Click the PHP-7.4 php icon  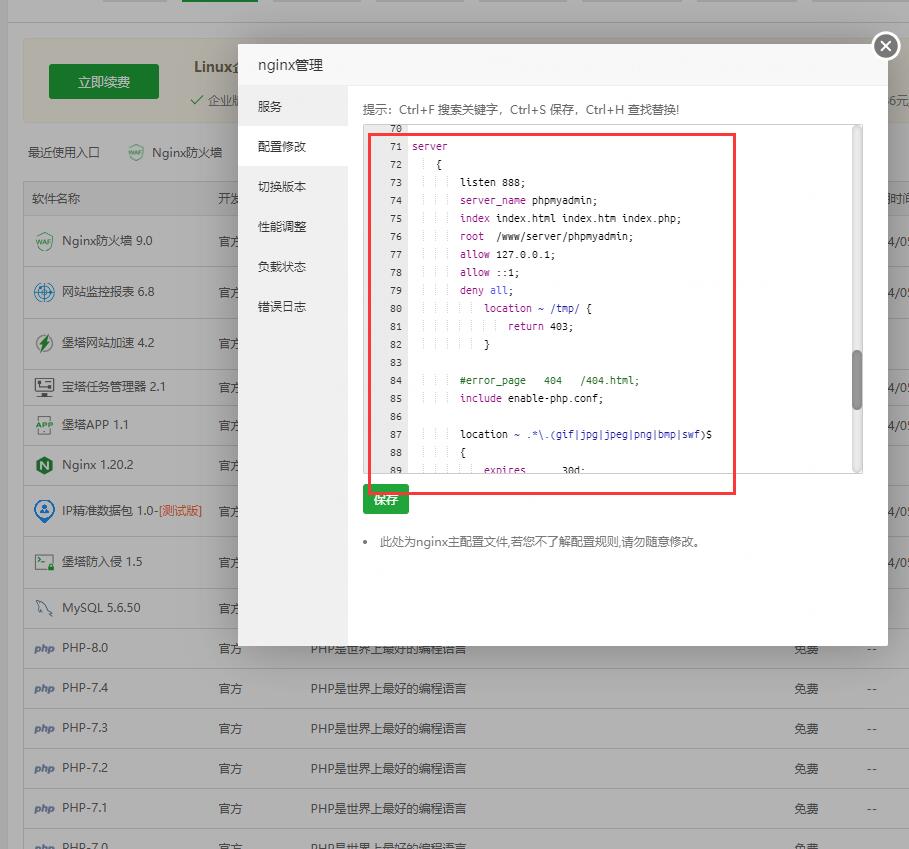pos(44,688)
